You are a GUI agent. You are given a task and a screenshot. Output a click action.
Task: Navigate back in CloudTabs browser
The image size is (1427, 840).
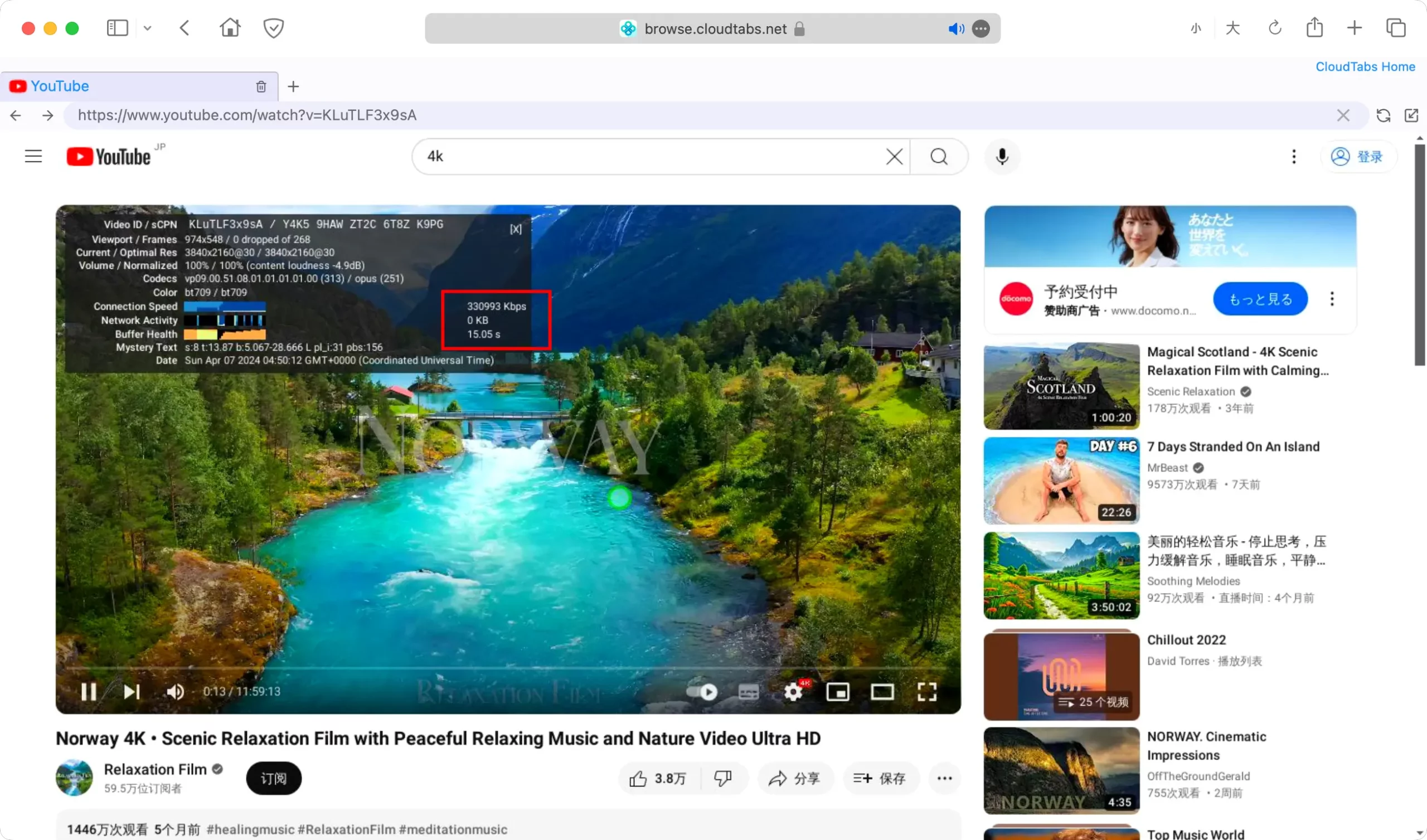[x=15, y=115]
